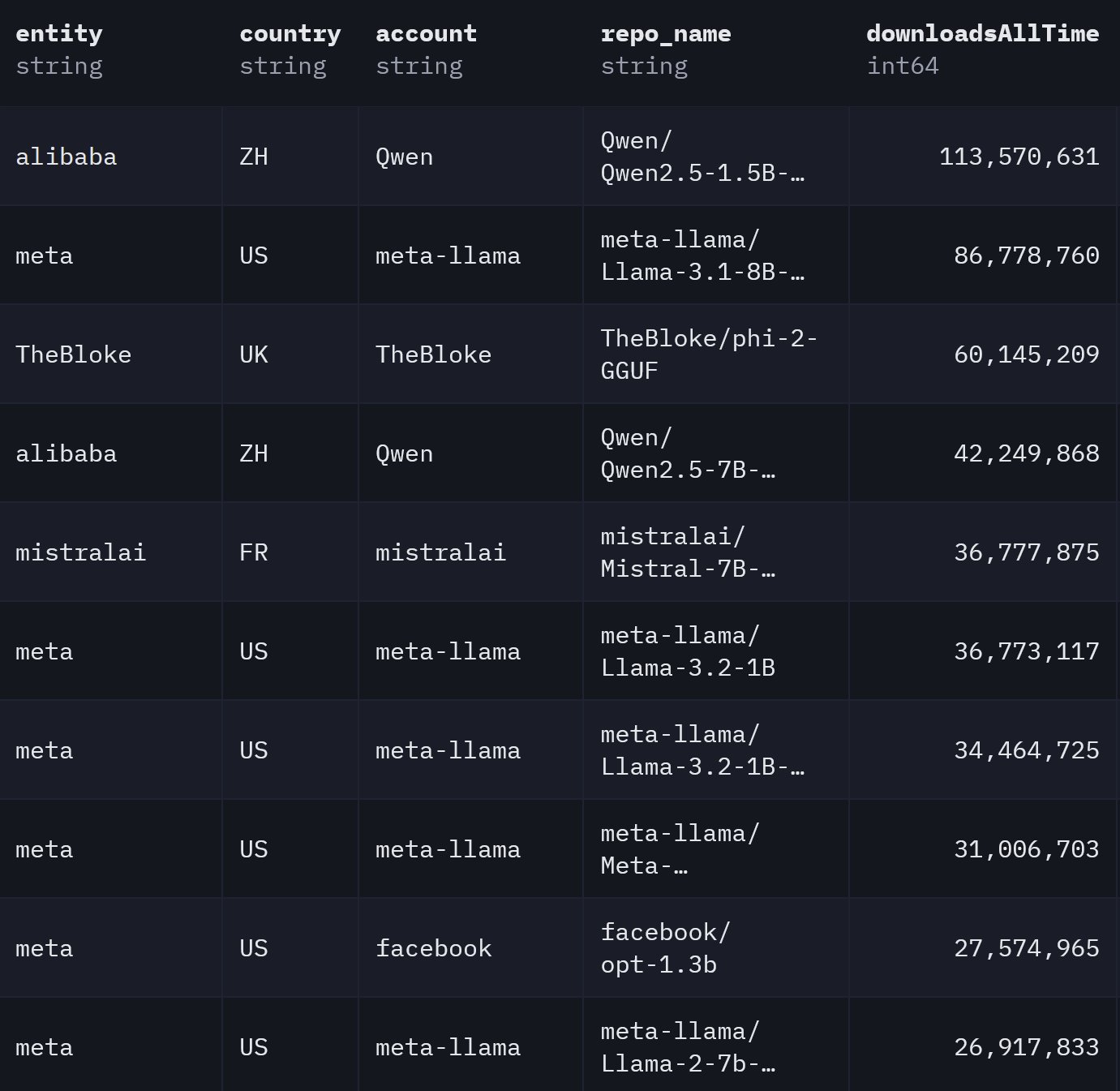Select the meta-llama/Llama-3.1-8B repo cell
This screenshot has height=1091, width=1120.
[x=702, y=256]
